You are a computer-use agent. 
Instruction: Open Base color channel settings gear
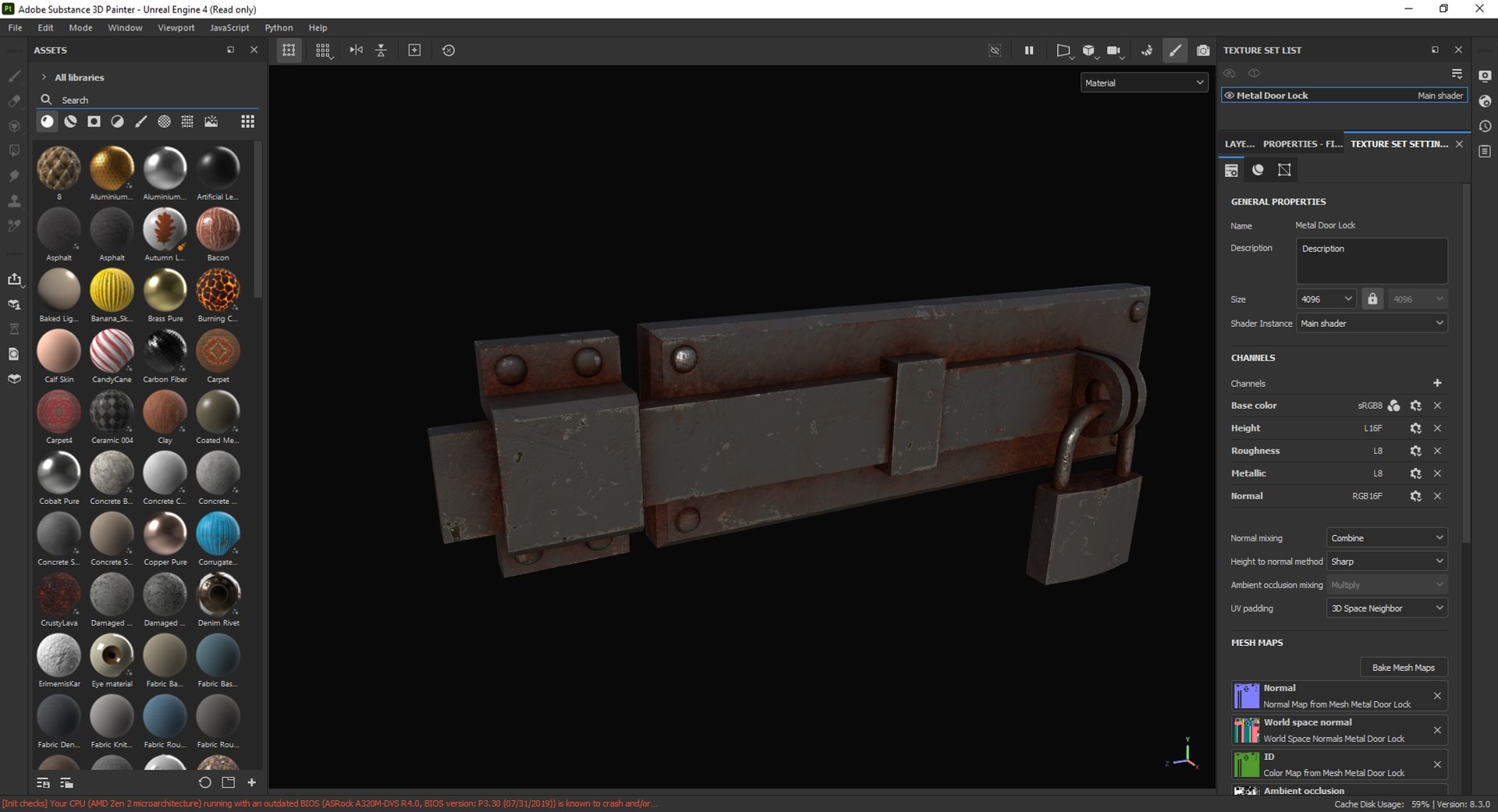(1415, 406)
